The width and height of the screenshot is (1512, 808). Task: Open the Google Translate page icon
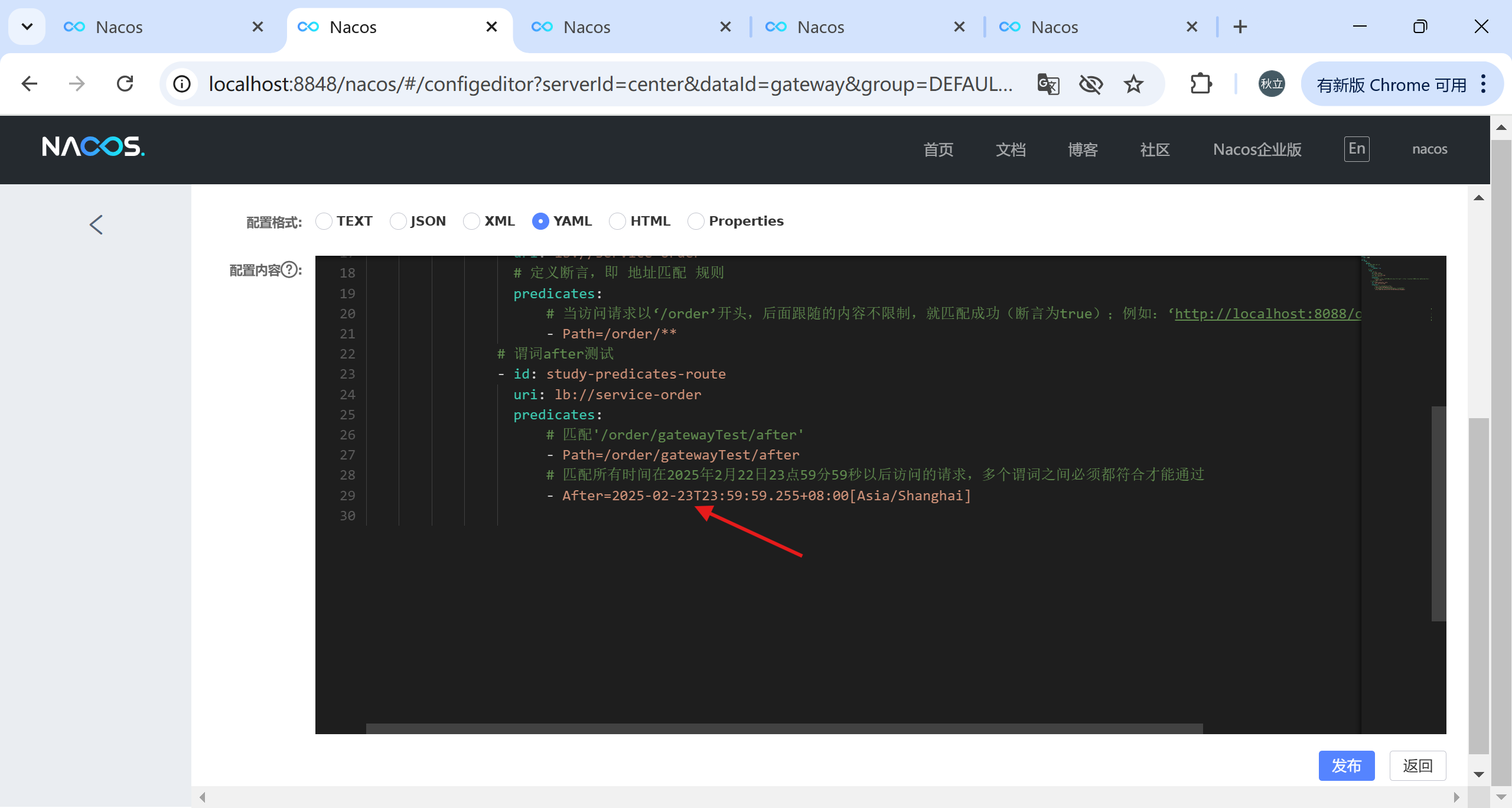(1048, 84)
